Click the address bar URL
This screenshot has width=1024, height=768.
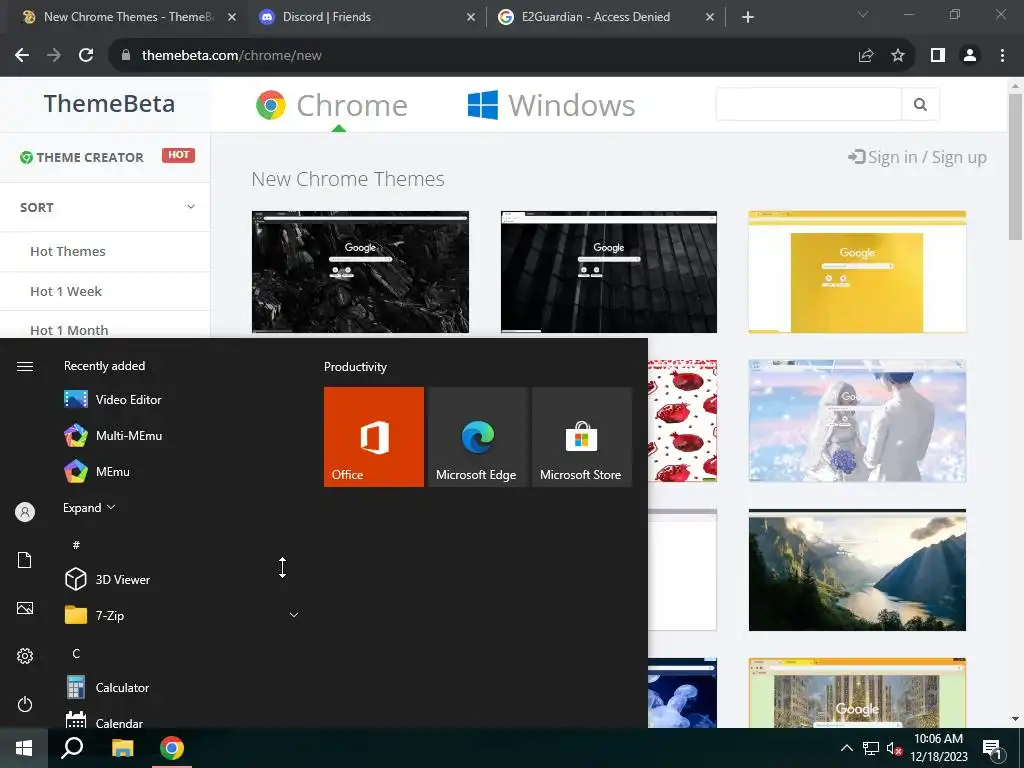tap(232, 56)
